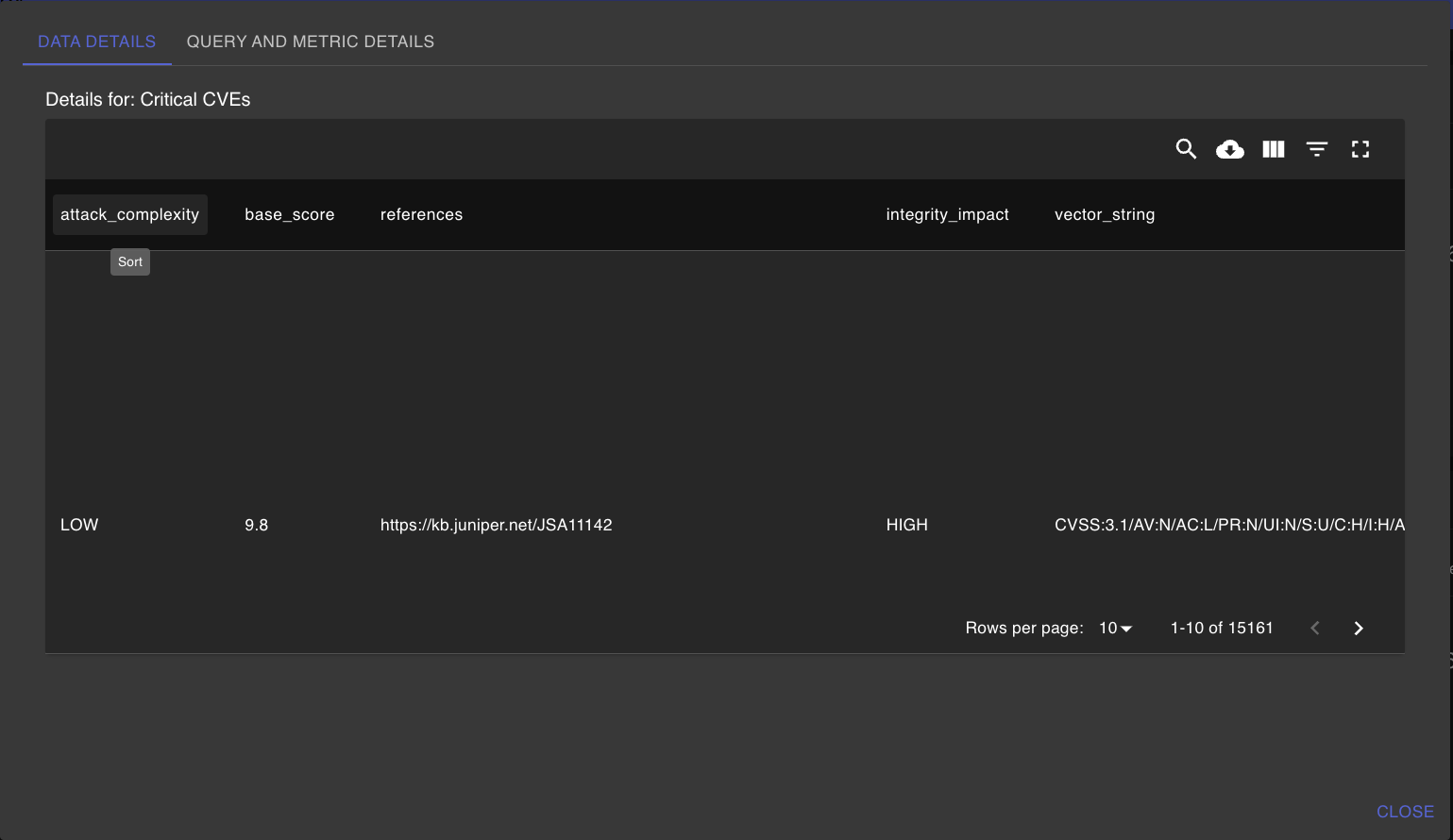Go to the previous page of results
1453x840 pixels.
[x=1314, y=629]
